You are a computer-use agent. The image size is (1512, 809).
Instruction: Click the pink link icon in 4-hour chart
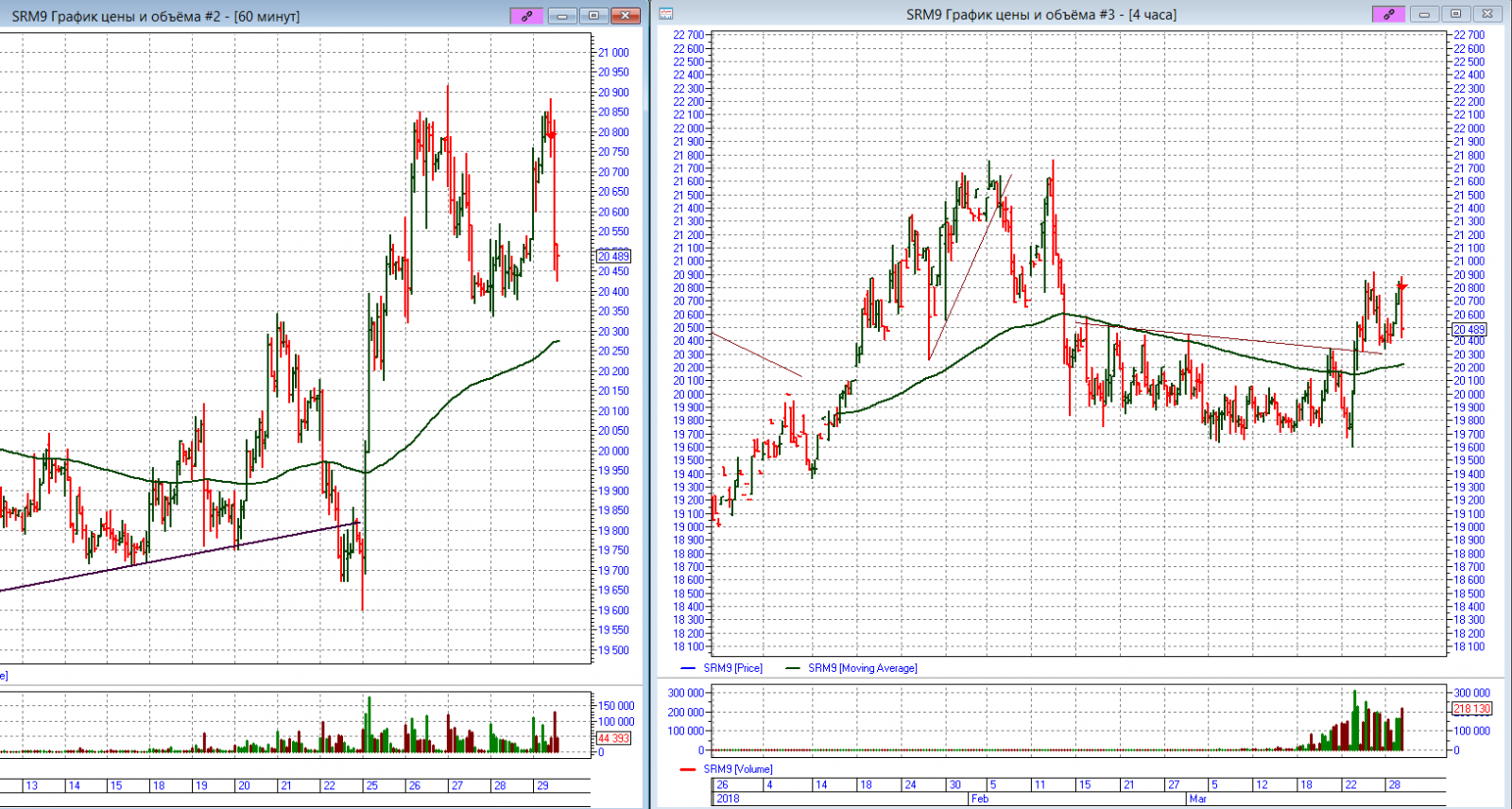click(x=1387, y=14)
